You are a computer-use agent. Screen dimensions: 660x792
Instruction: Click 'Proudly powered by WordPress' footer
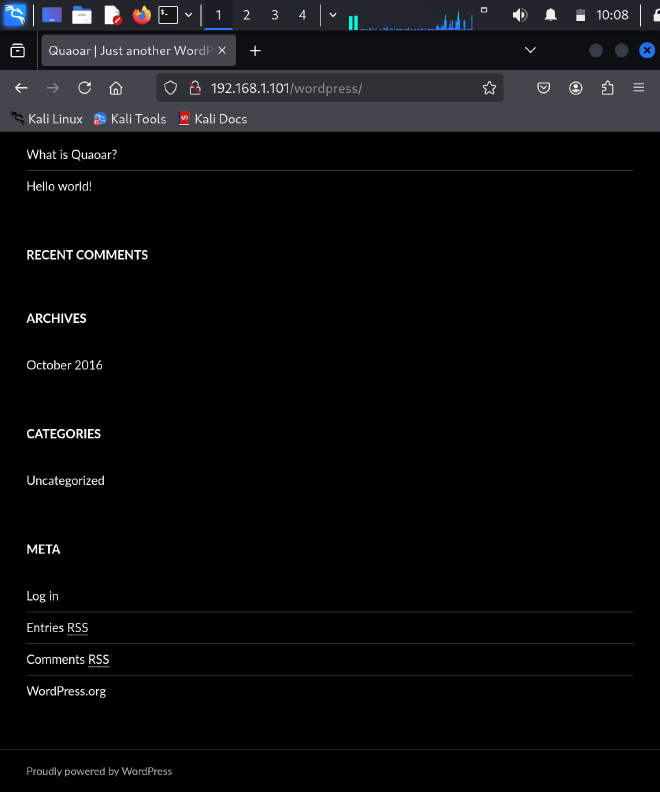tap(99, 771)
